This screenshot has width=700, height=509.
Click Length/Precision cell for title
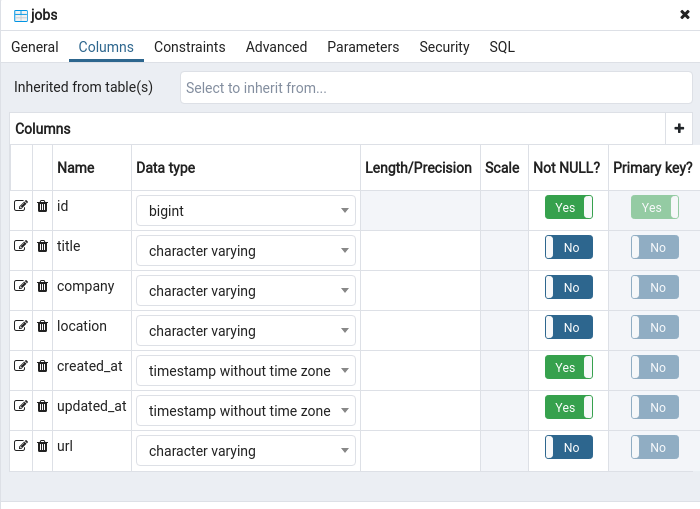point(420,250)
